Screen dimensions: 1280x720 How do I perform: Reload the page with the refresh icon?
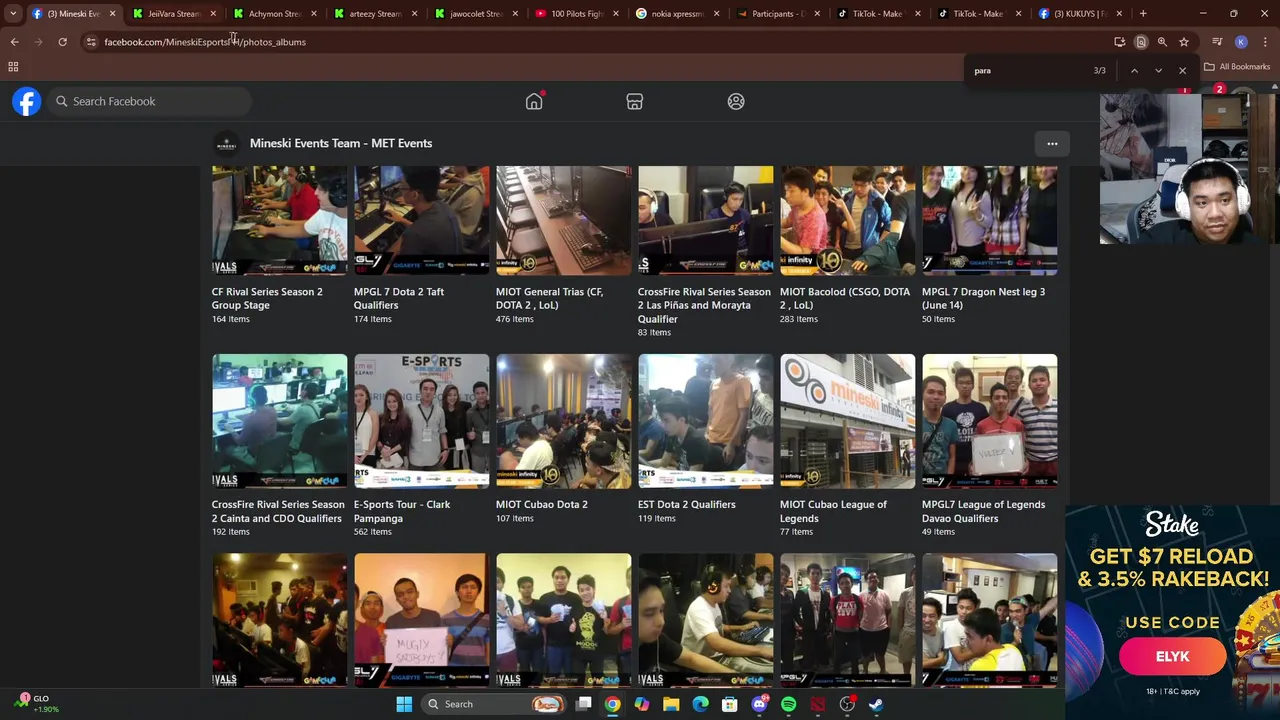[62, 42]
